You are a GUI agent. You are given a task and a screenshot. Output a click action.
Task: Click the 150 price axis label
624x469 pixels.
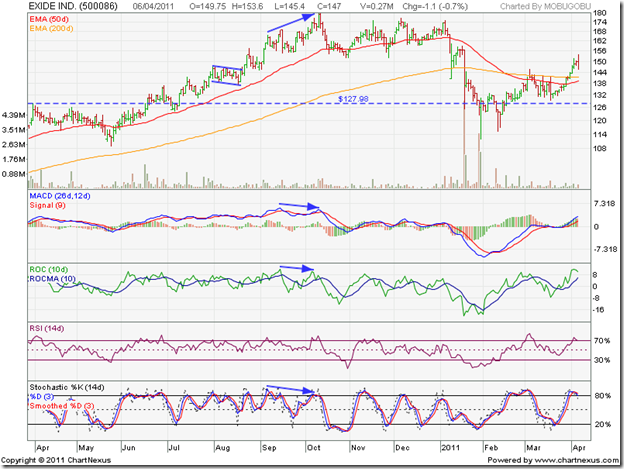[x=600, y=62]
